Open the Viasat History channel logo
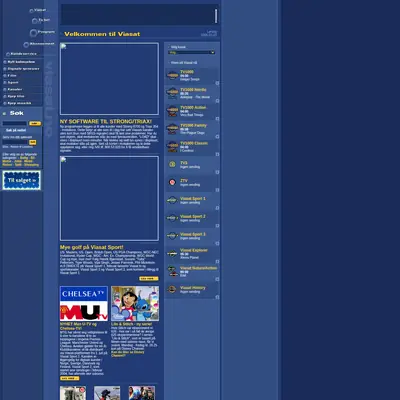Image resolution: width=400 pixels, height=400 pixels. coord(172,289)
